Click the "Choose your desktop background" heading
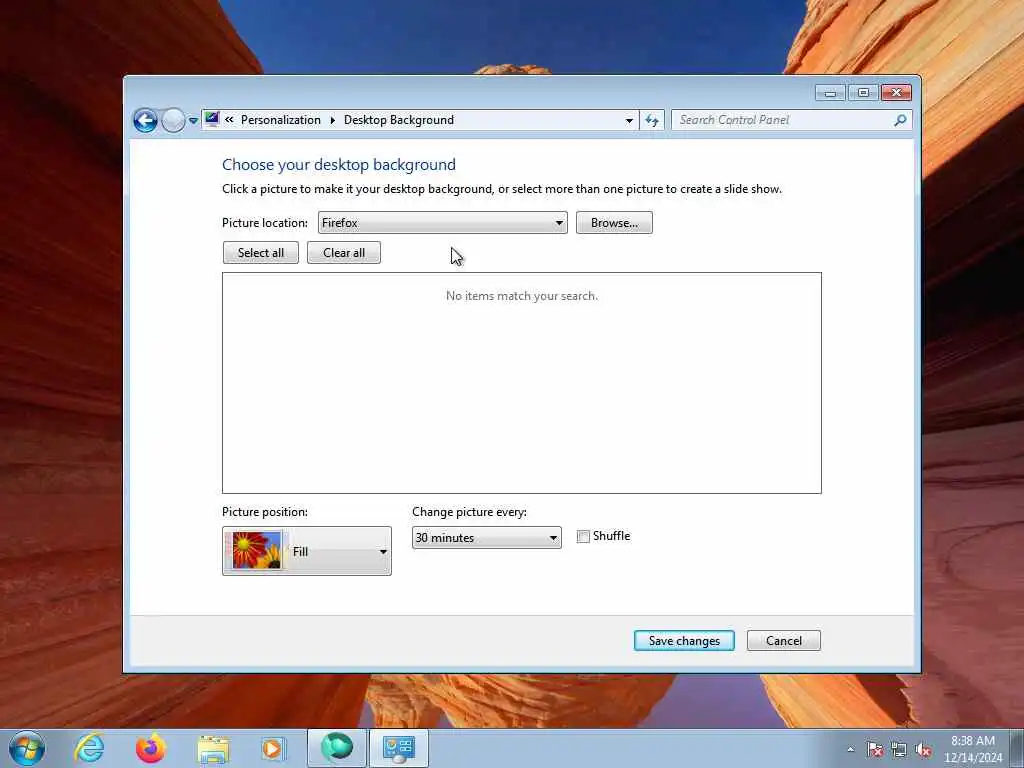The width and height of the screenshot is (1024, 768). [339, 165]
